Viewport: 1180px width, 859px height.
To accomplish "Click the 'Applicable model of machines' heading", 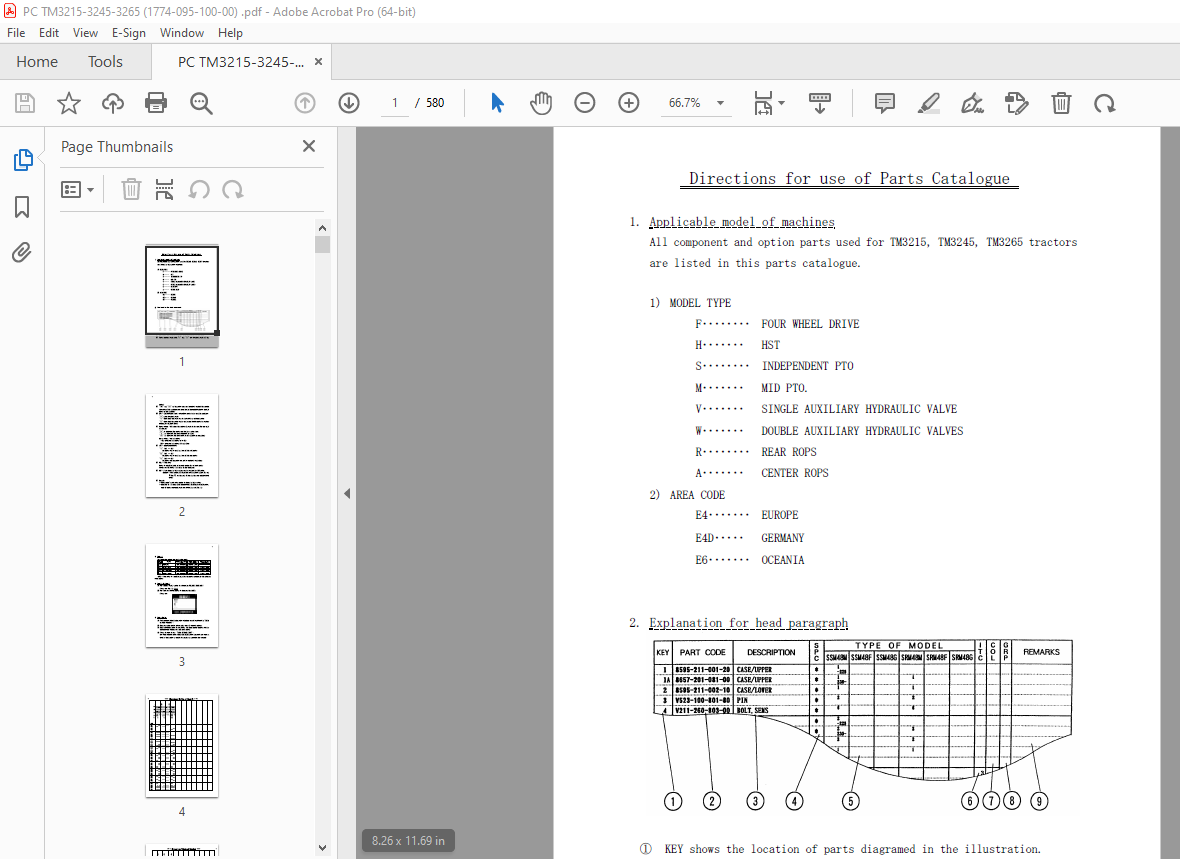I will click(x=742, y=222).
